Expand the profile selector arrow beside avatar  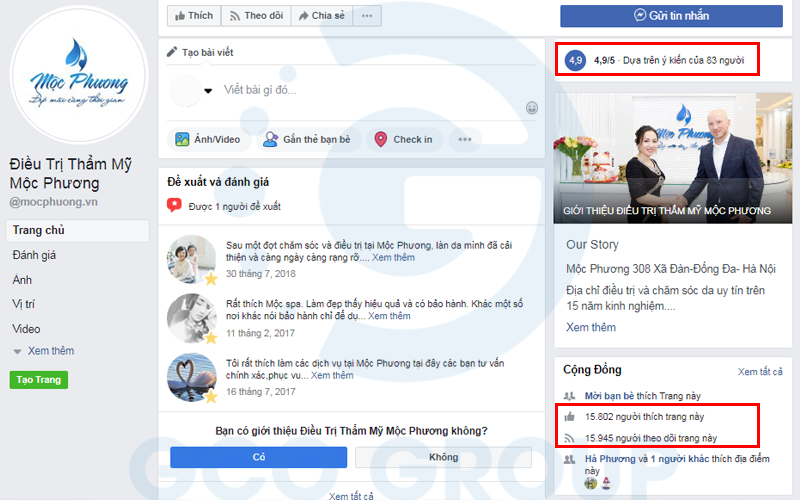pyautogui.click(x=208, y=91)
